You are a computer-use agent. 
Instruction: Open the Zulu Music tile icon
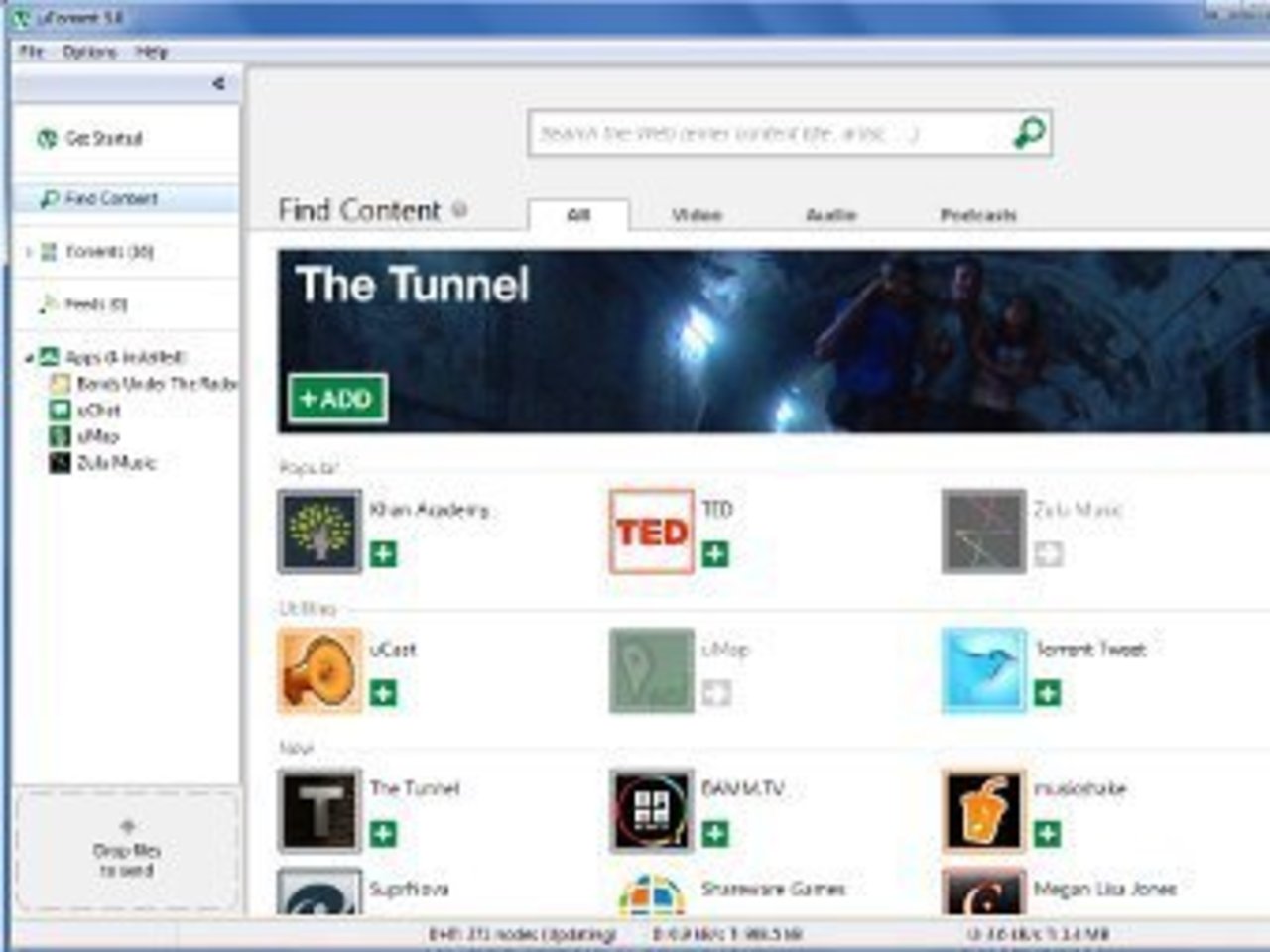pos(983,532)
